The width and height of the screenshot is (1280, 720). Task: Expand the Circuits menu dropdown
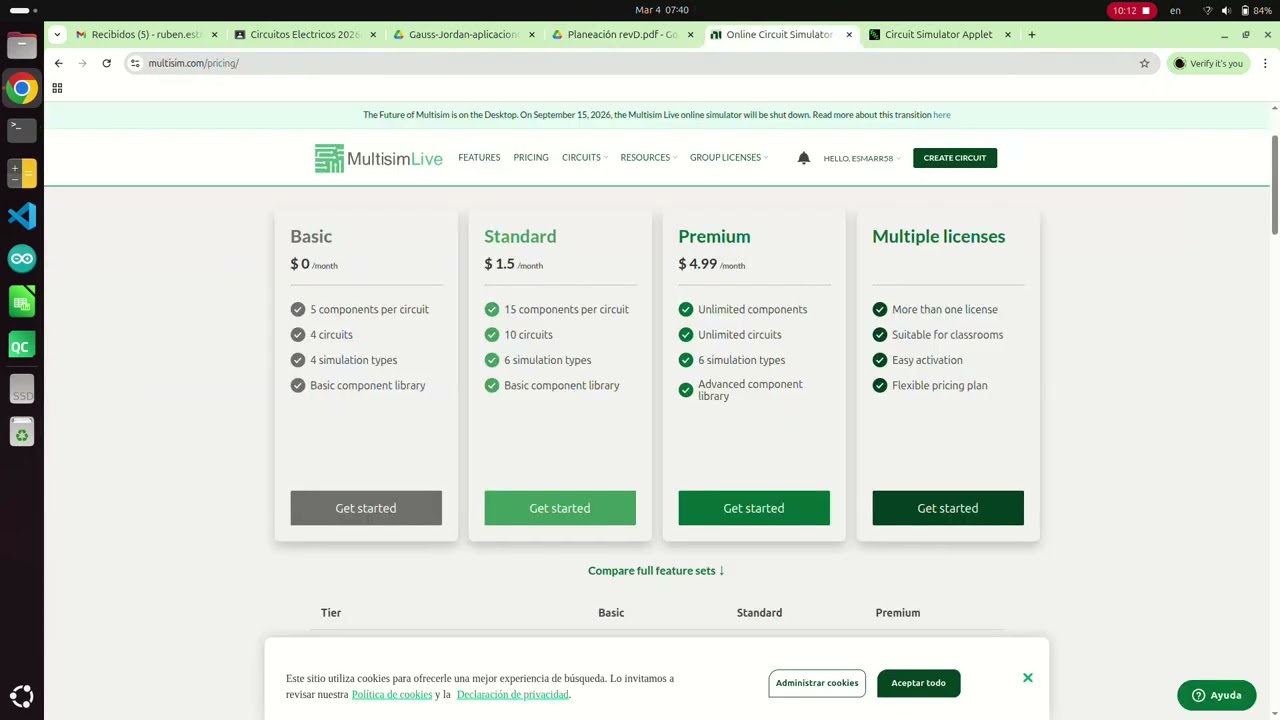(x=585, y=158)
